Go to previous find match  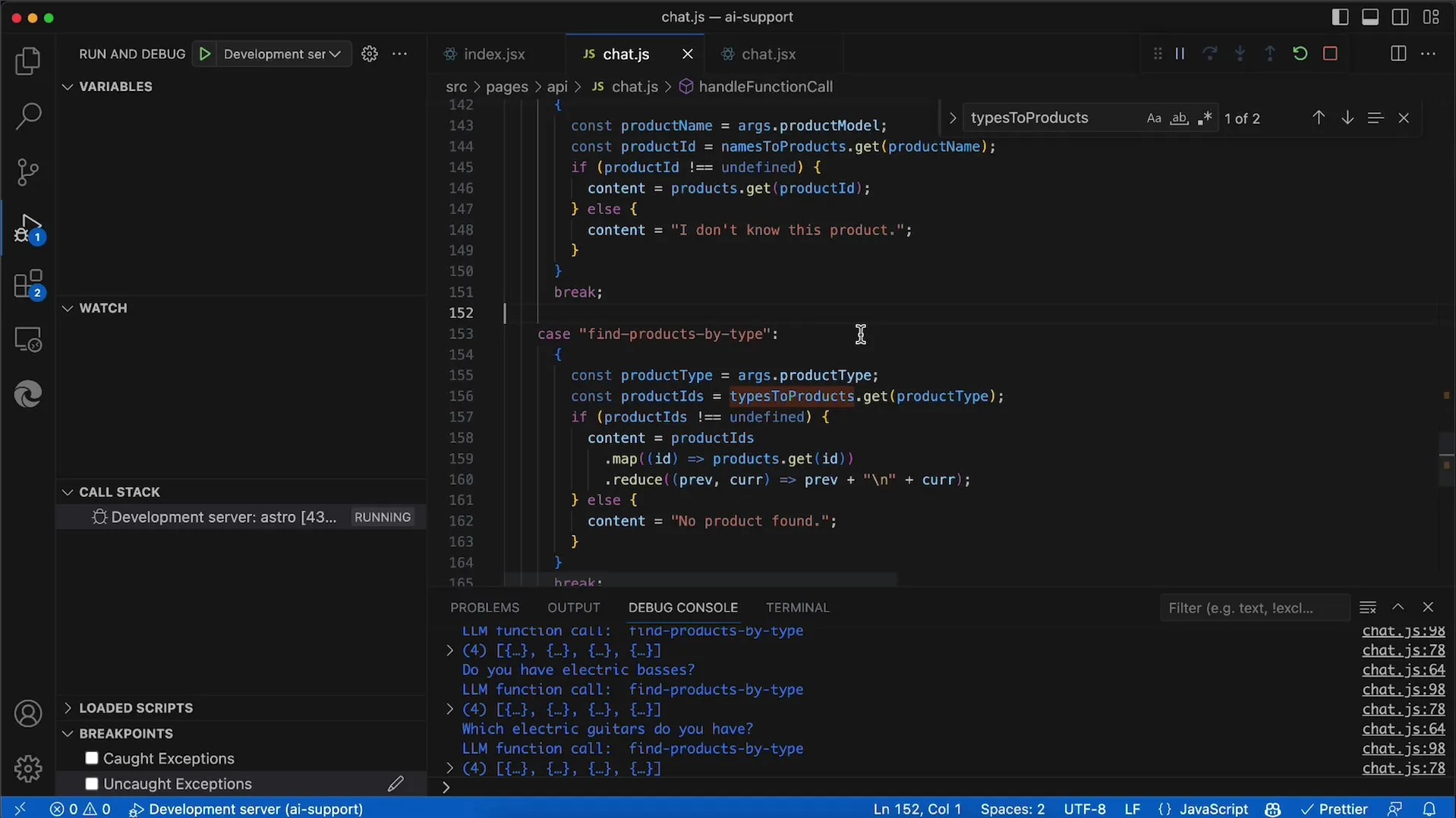(1319, 118)
